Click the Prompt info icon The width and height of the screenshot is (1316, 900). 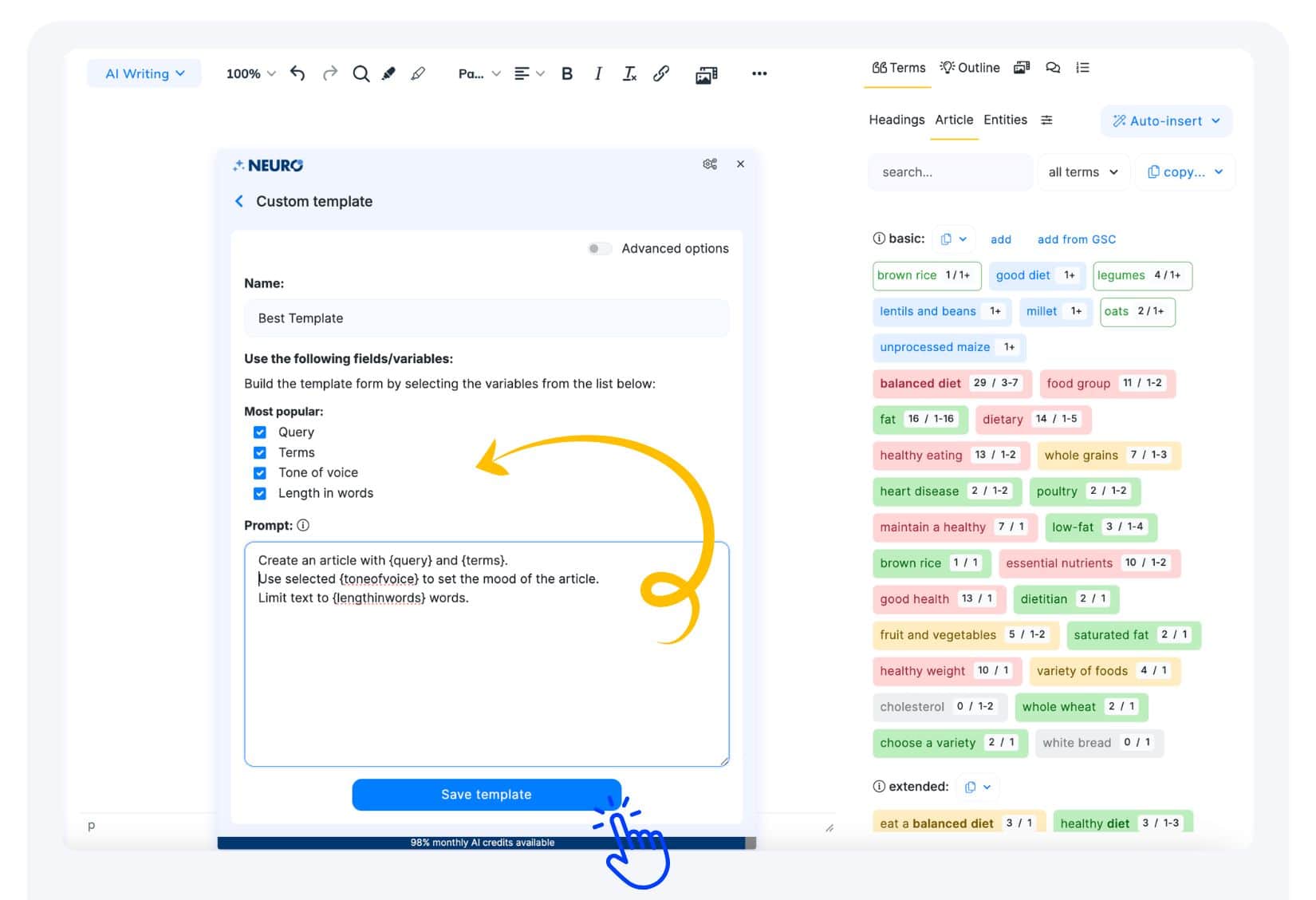[x=303, y=525]
